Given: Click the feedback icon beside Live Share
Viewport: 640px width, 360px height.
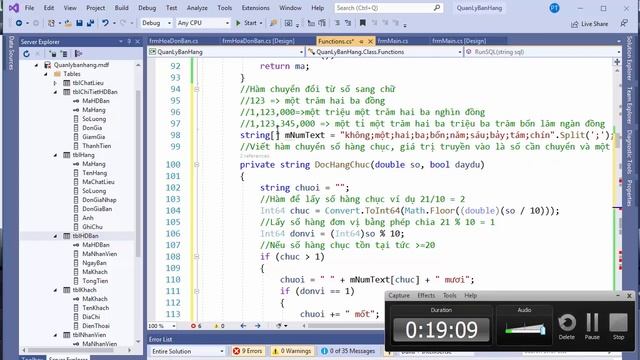Looking at the screenshot, I should (624, 23).
